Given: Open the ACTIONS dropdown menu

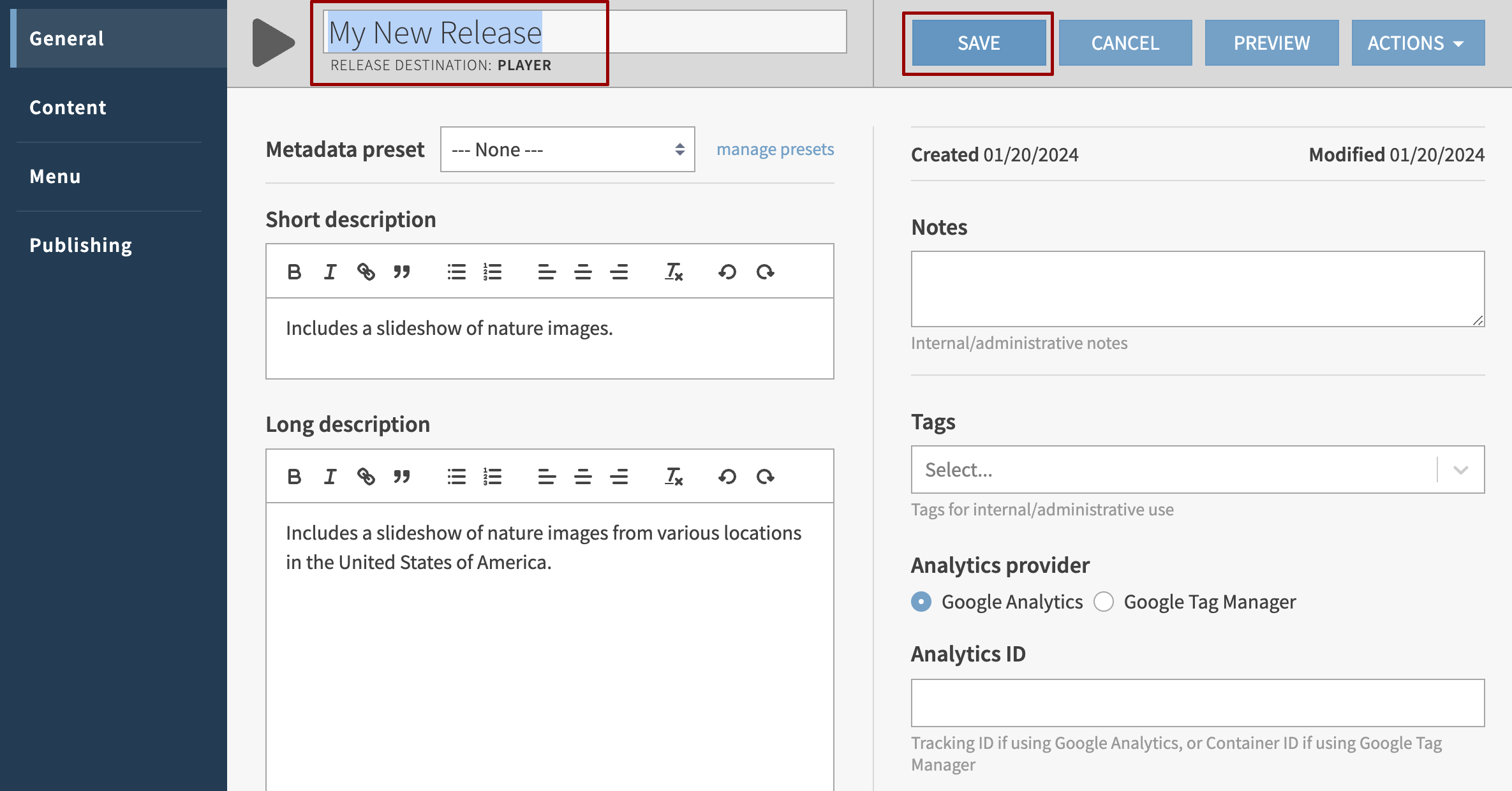Looking at the screenshot, I should tap(1418, 43).
